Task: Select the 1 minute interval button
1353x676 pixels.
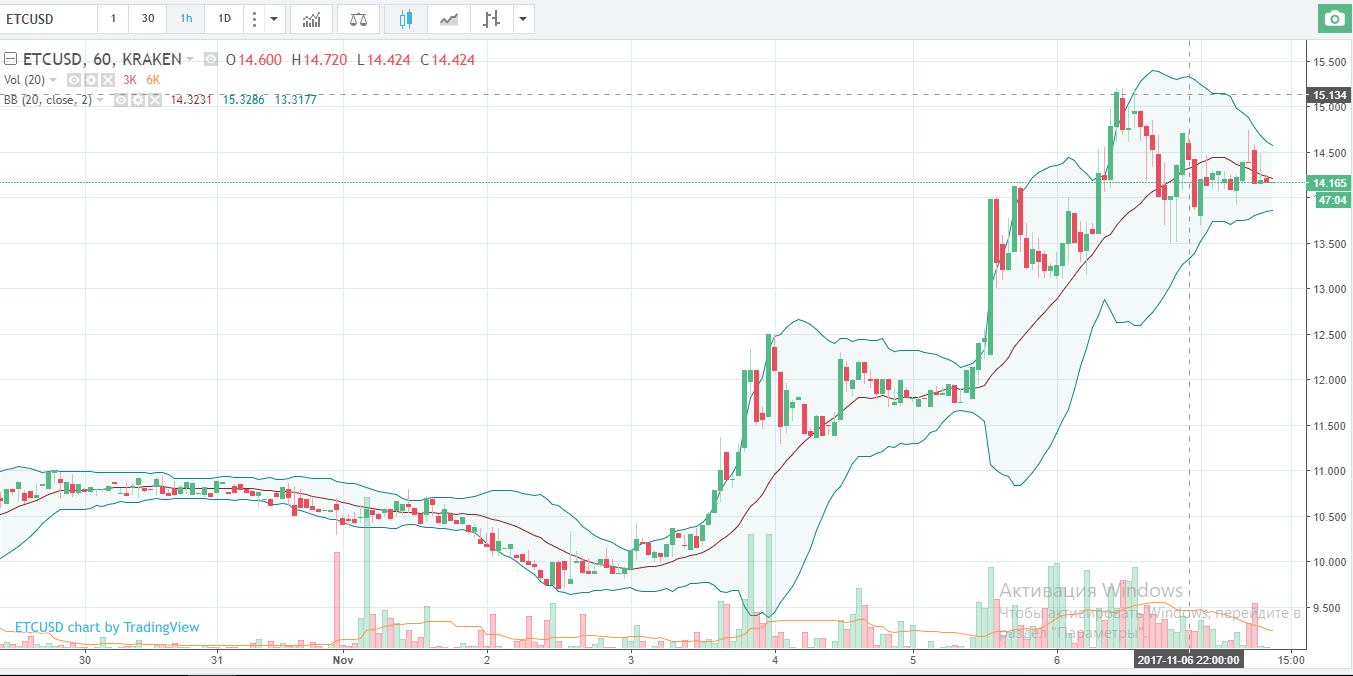Action: coord(113,19)
